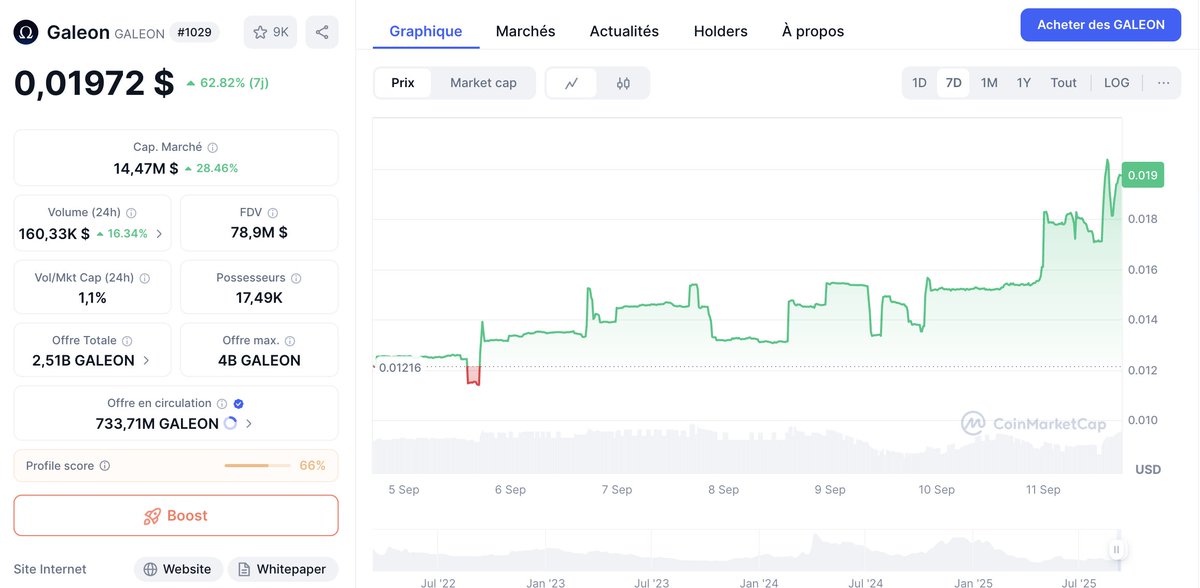
Task: Click the 17,49K holders value
Action: [x=259, y=297]
